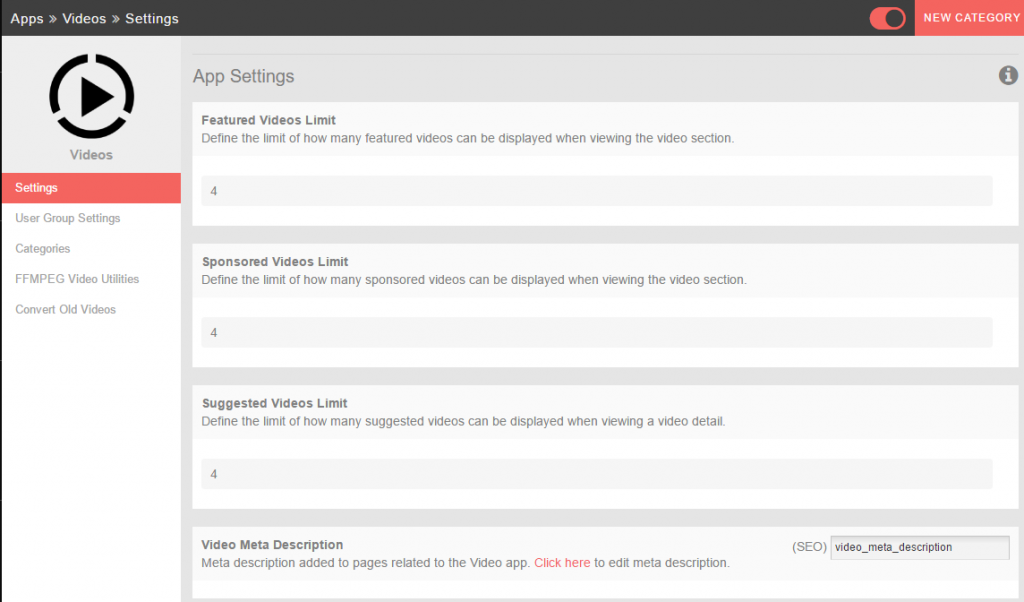This screenshot has height=602, width=1024.
Task: Follow the 'Click here' meta description link
Action: coord(562,563)
